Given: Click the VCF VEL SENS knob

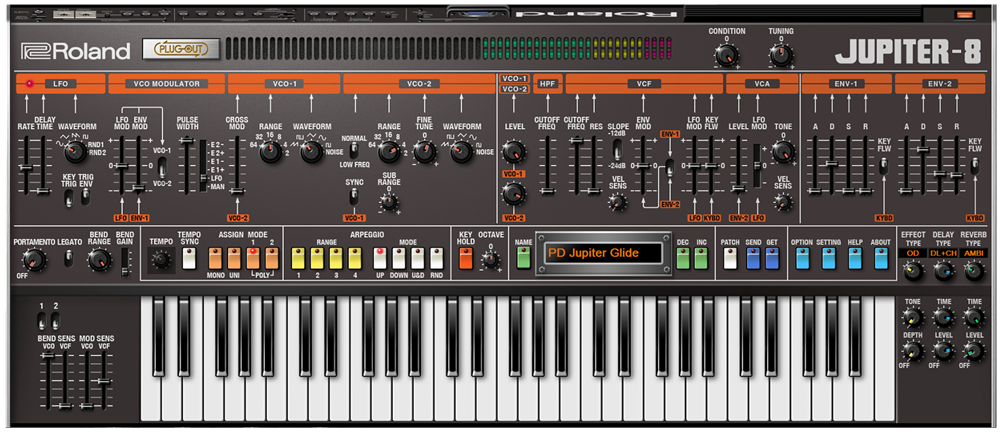Looking at the screenshot, I should click(617, 202).
